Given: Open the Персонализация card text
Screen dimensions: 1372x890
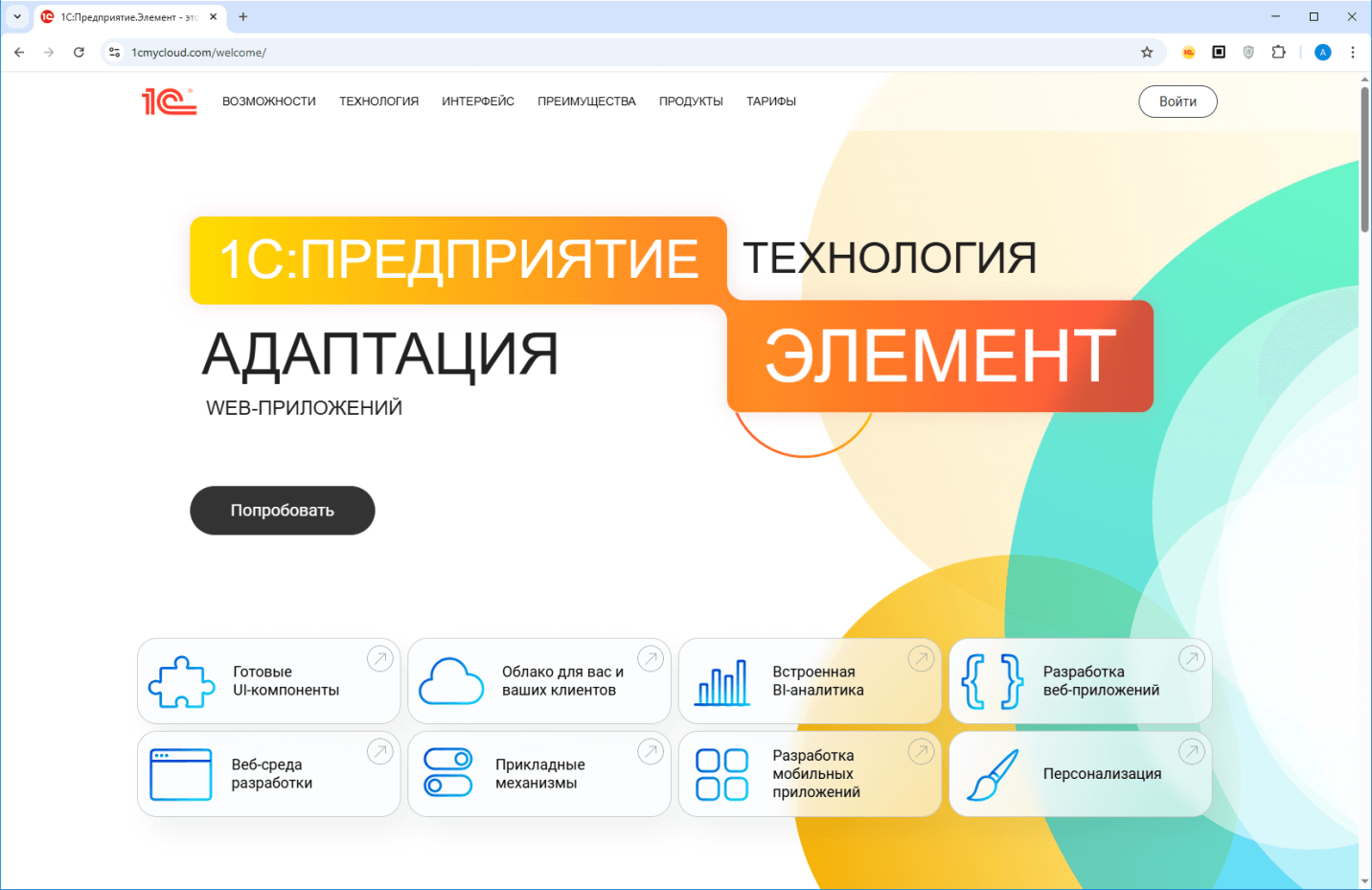Looking at the screenshot, I should 1102,774.
